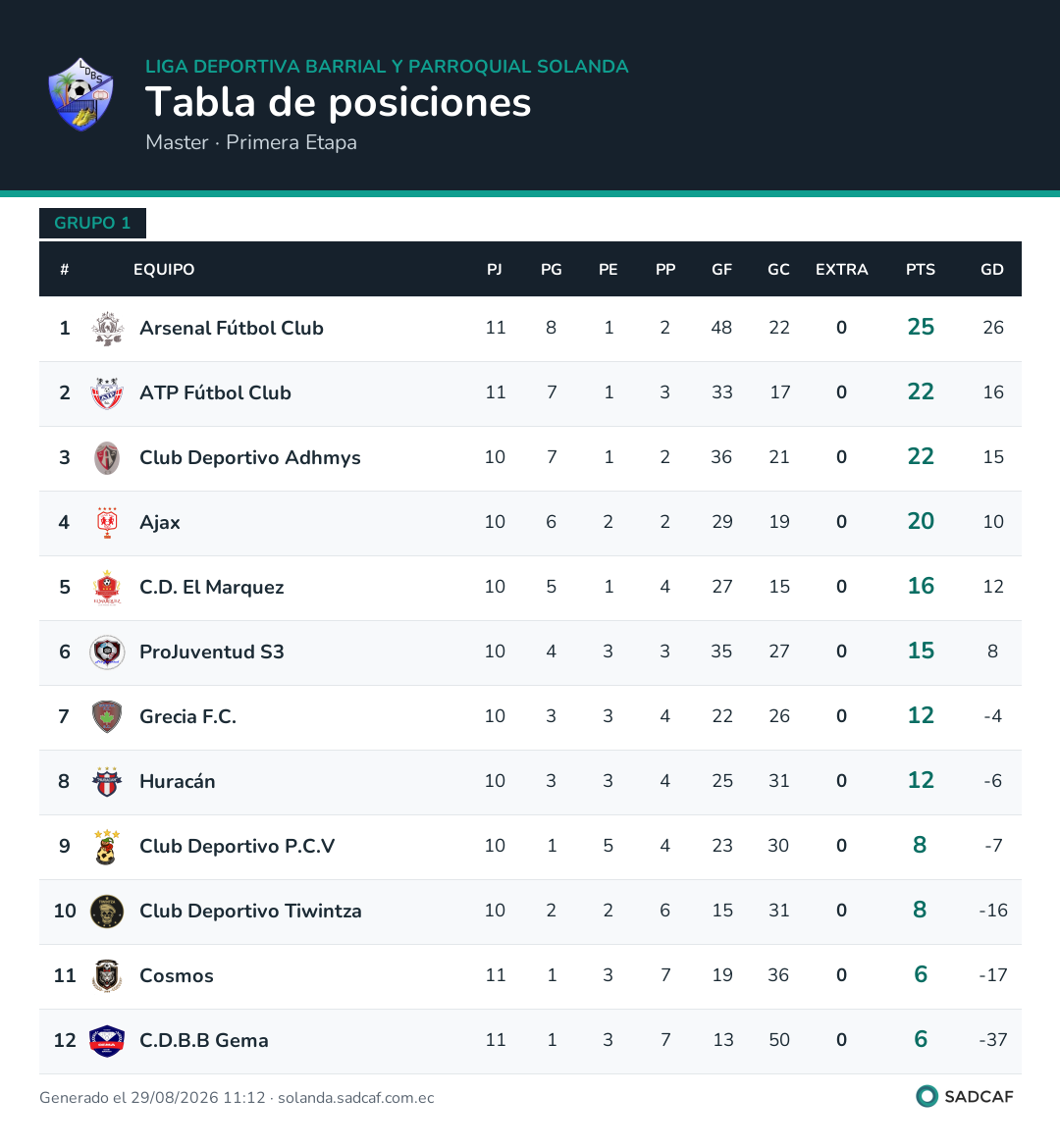Select the Grecia F.C. shield icon
Image resolution: width=1060 pixels, height=1148 pixels.
coord(107,717)
